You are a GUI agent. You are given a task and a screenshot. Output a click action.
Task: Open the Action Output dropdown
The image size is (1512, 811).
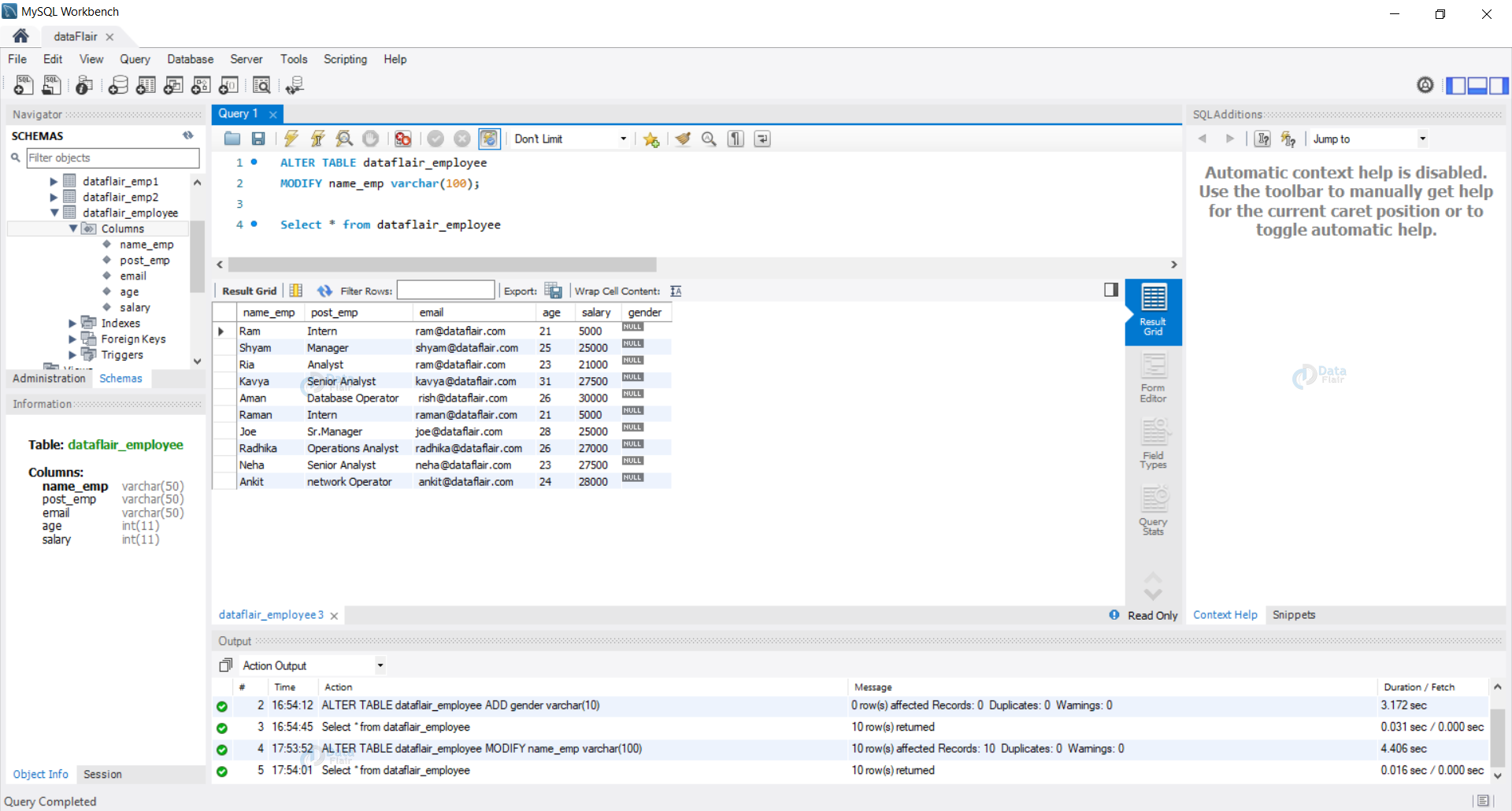point(311,665)
